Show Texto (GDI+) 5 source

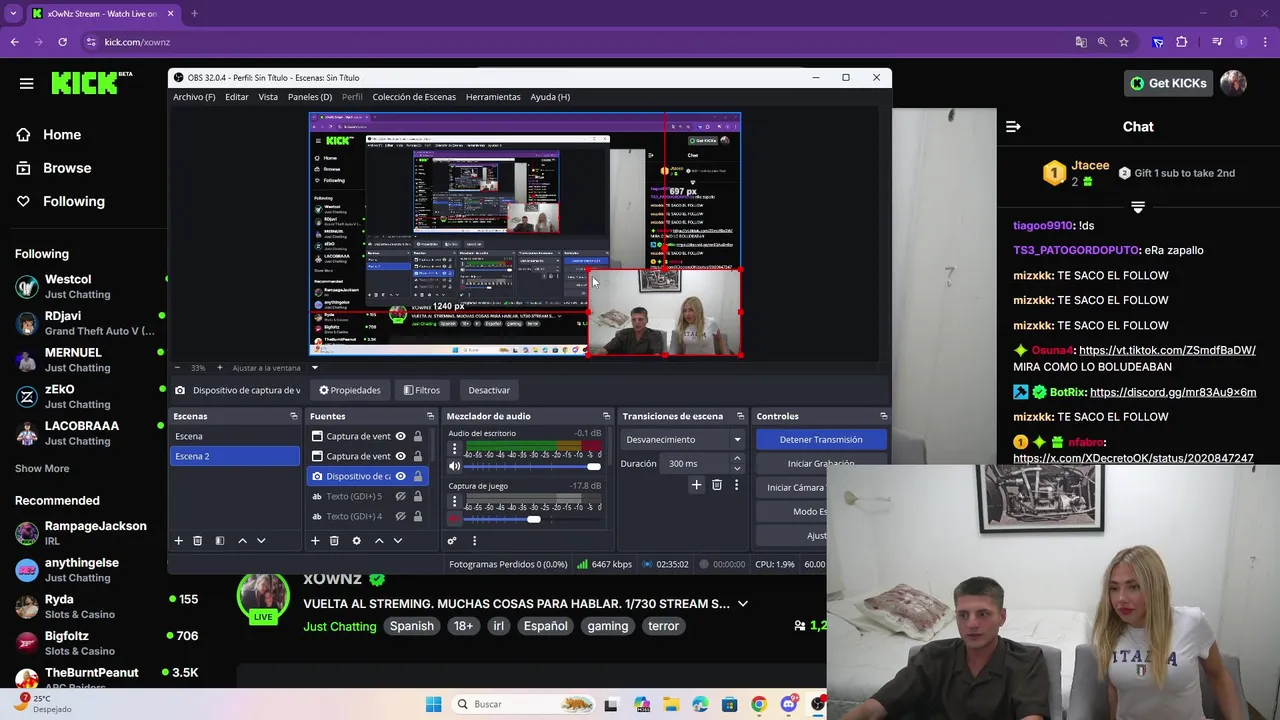pos(400,496)
